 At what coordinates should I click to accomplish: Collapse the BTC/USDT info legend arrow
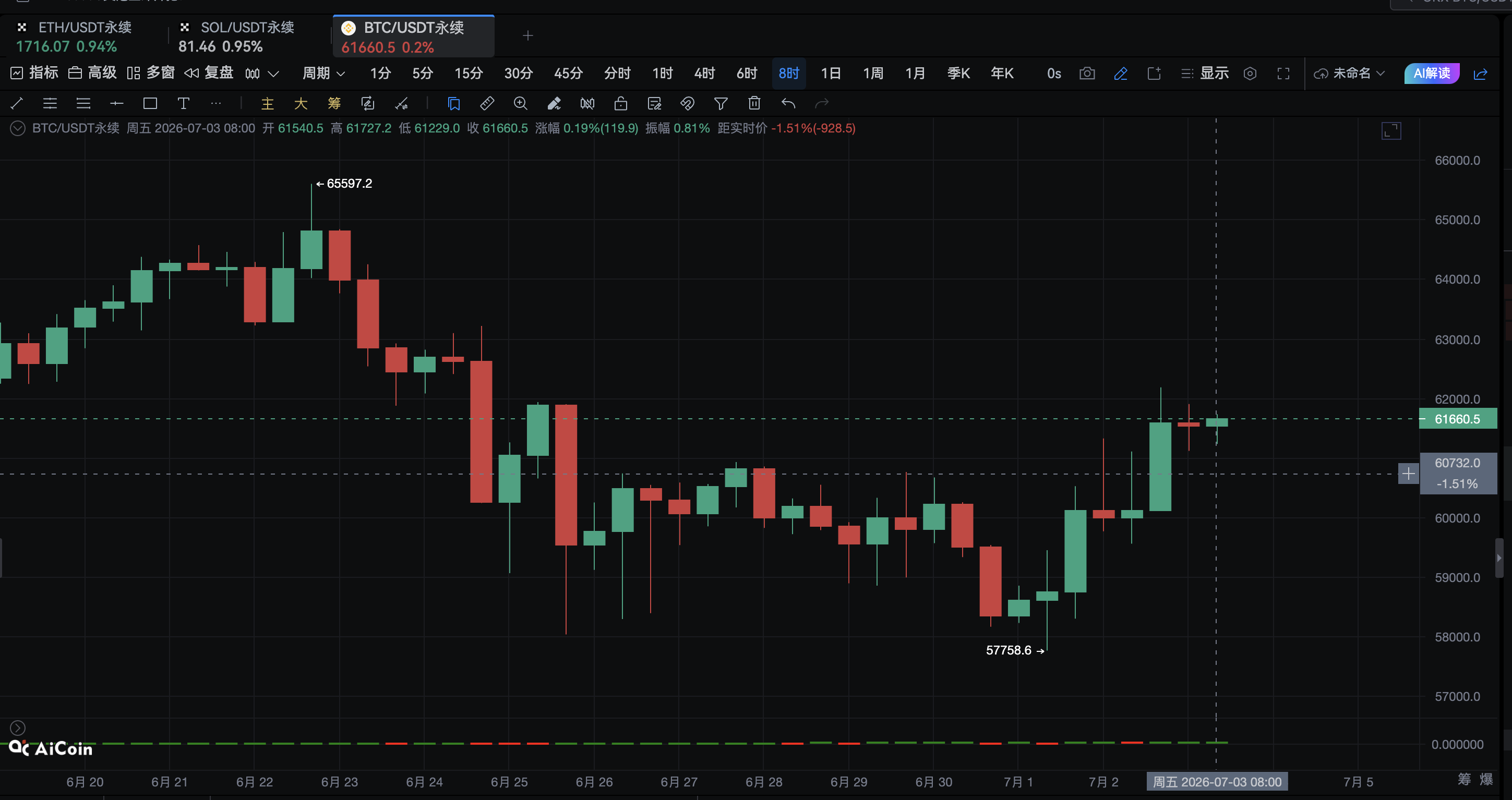(x=18, y=128)
